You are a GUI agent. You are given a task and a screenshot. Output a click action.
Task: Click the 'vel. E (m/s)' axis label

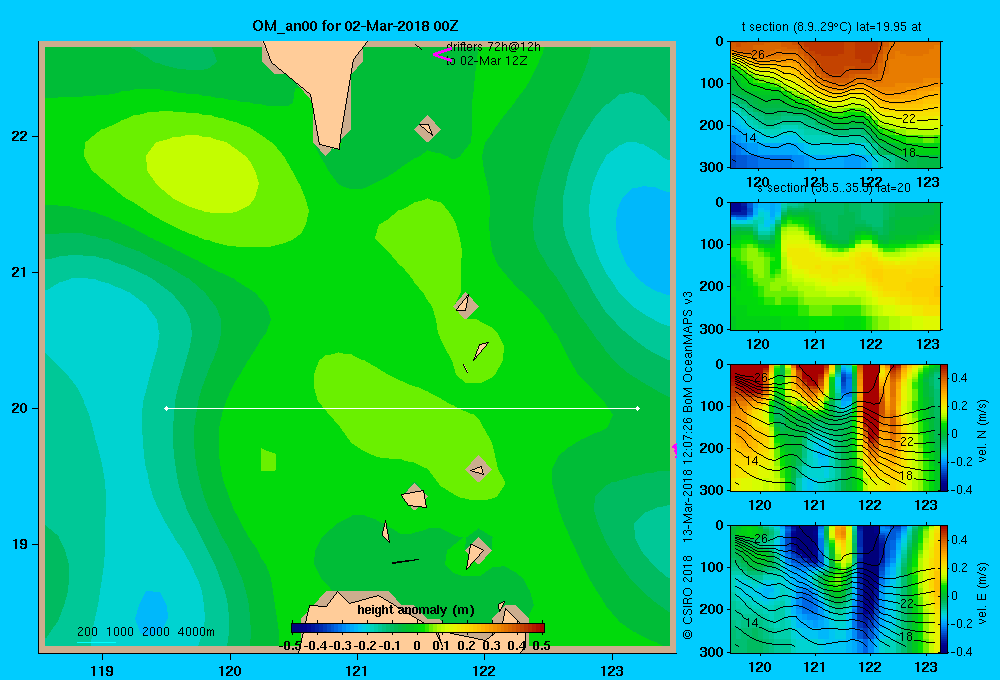982,592
